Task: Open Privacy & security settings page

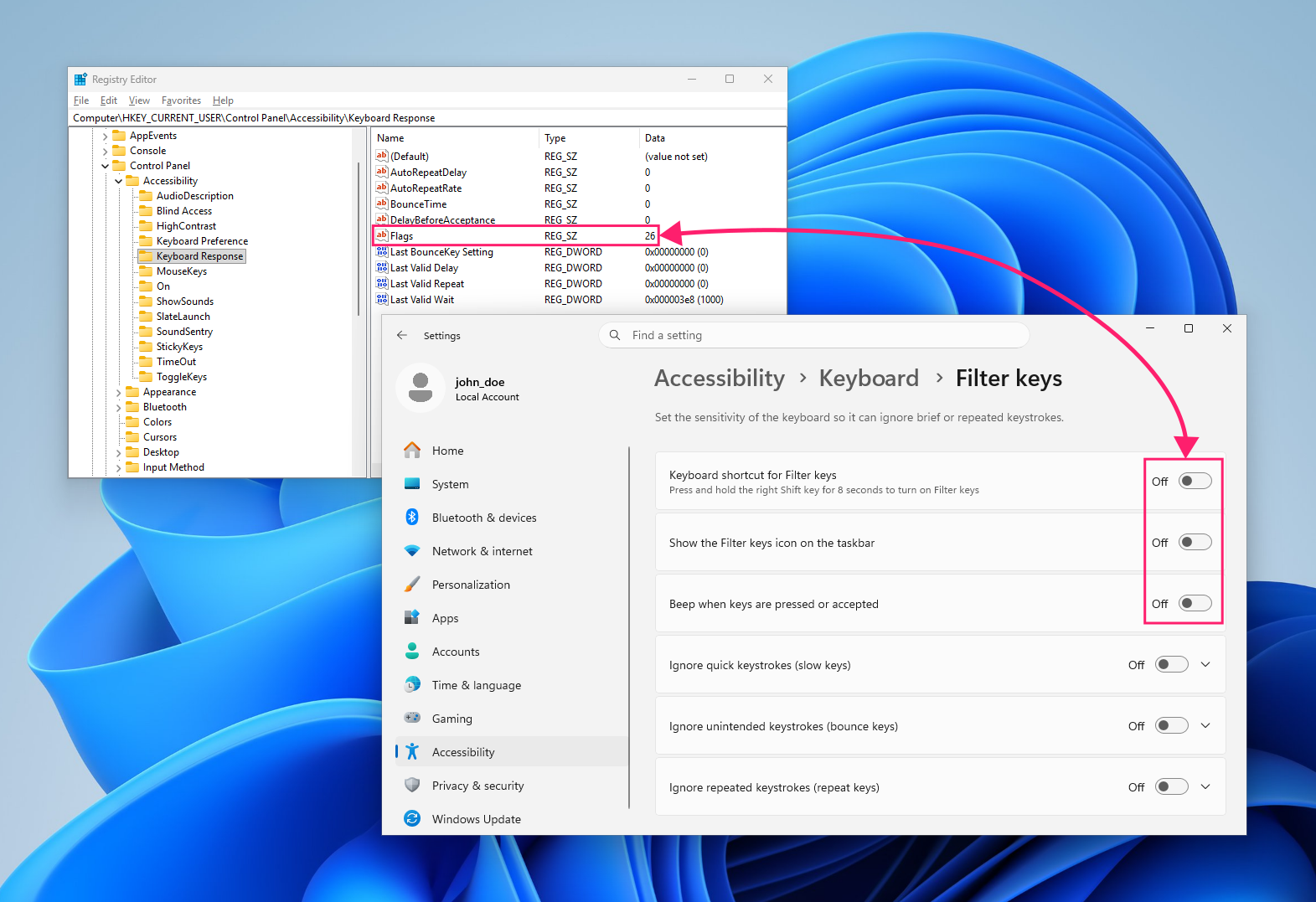Action: [x=512, y=786]
